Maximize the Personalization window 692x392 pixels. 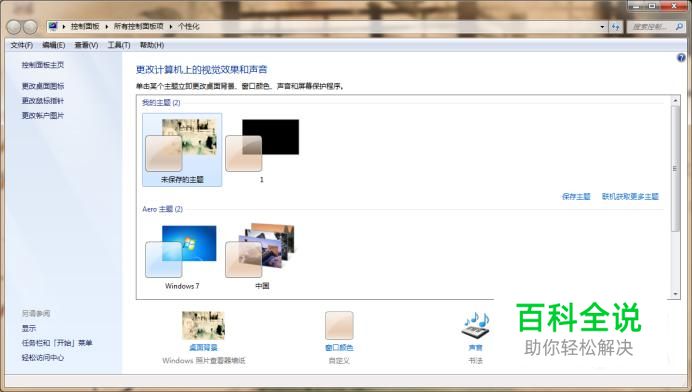[652, 6]
